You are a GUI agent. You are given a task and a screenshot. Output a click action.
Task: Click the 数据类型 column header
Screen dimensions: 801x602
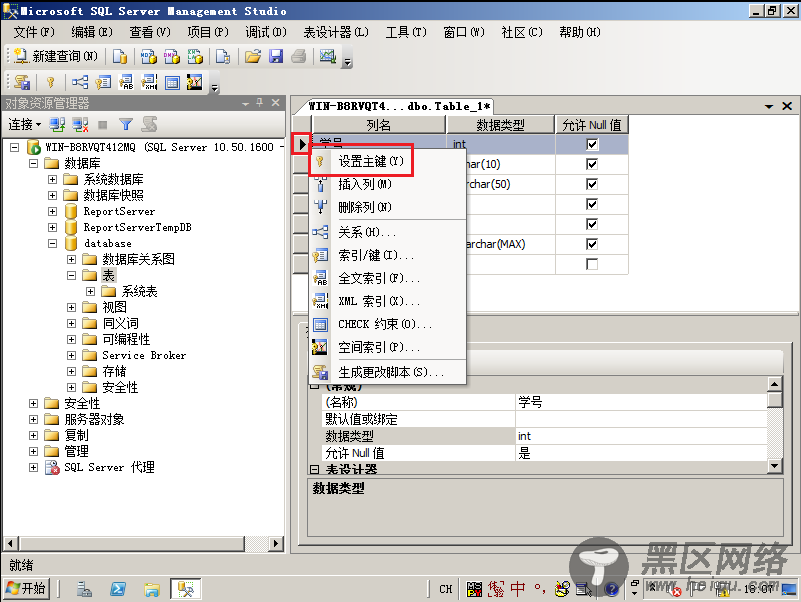tap(500, 125)
